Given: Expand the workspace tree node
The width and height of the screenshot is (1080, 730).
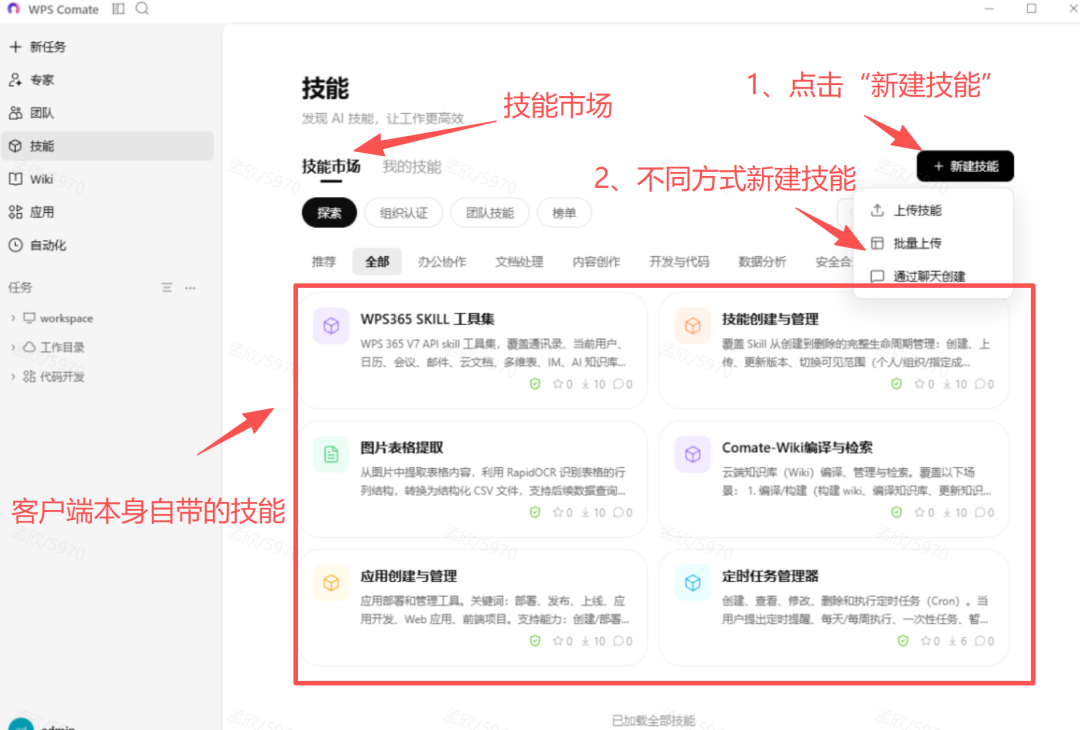Looking at the screenshot, I should (13, 318).
